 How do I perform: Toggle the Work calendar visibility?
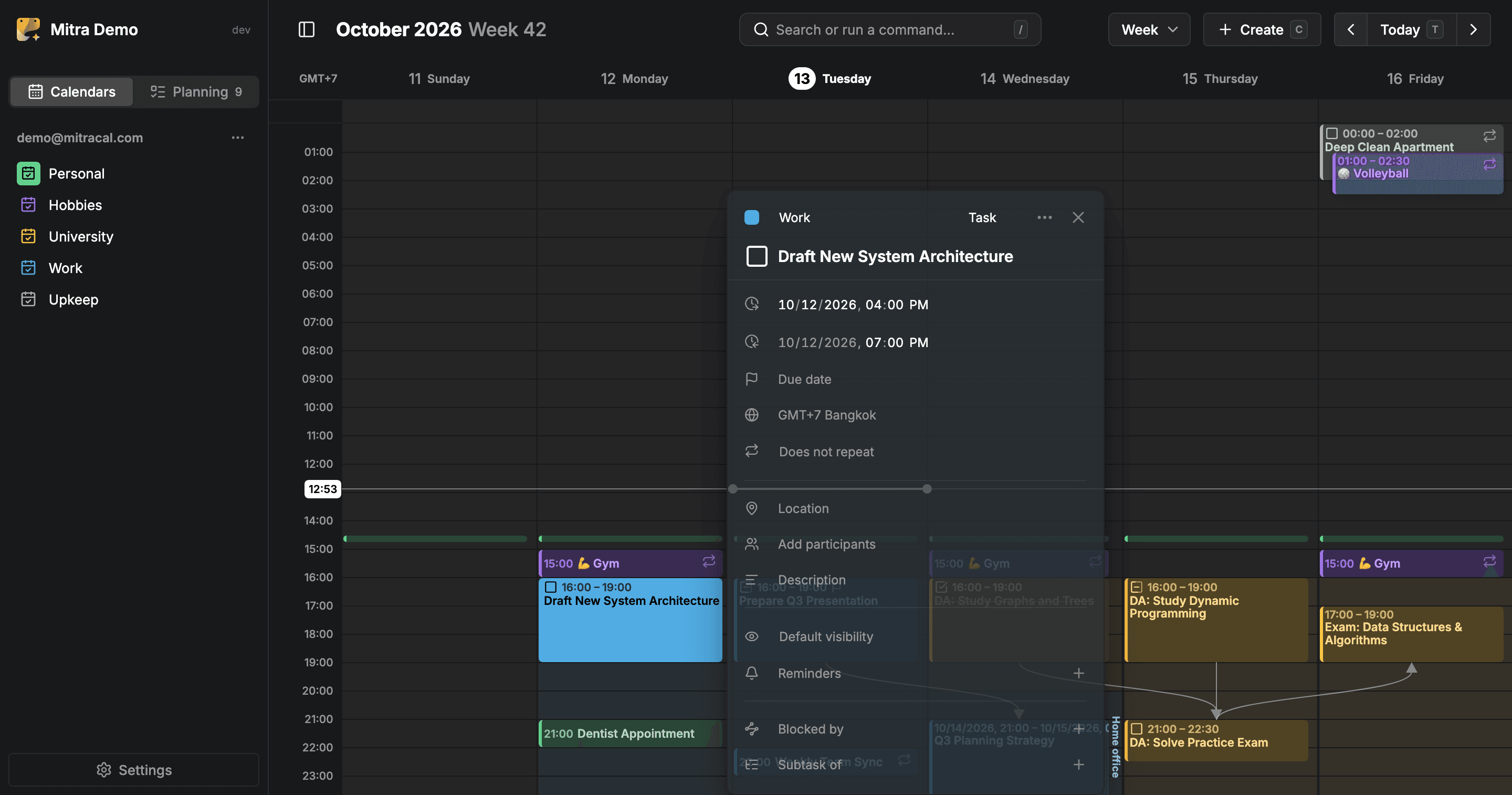coord(28,268)
